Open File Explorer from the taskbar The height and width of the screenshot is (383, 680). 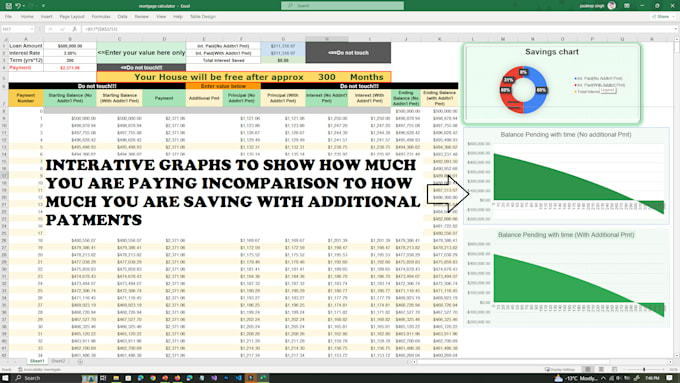click(x=116, y=378)
